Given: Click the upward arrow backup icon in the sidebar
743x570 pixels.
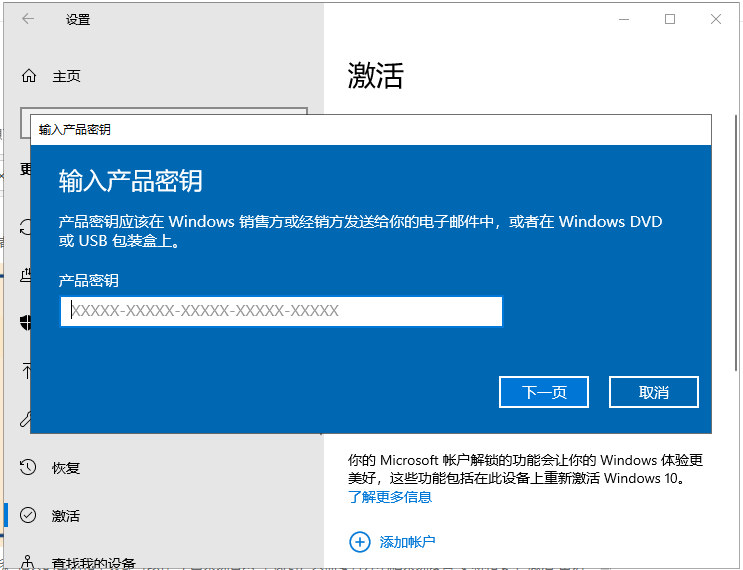Looking at the screenshot, I should click(x=26, y=371).
